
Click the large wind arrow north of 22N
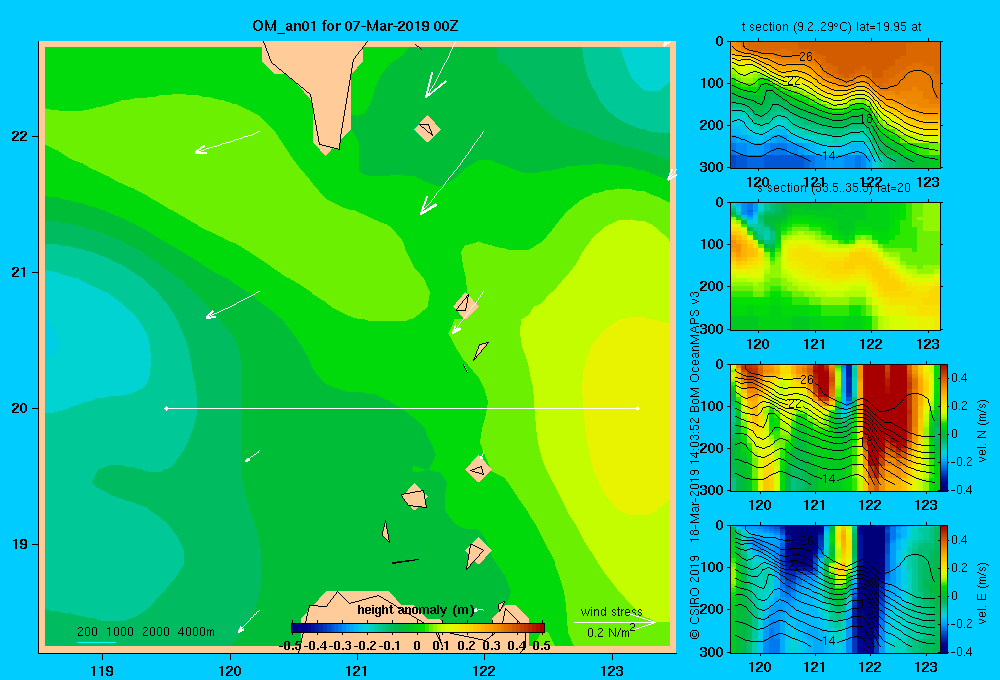point(440,70)
